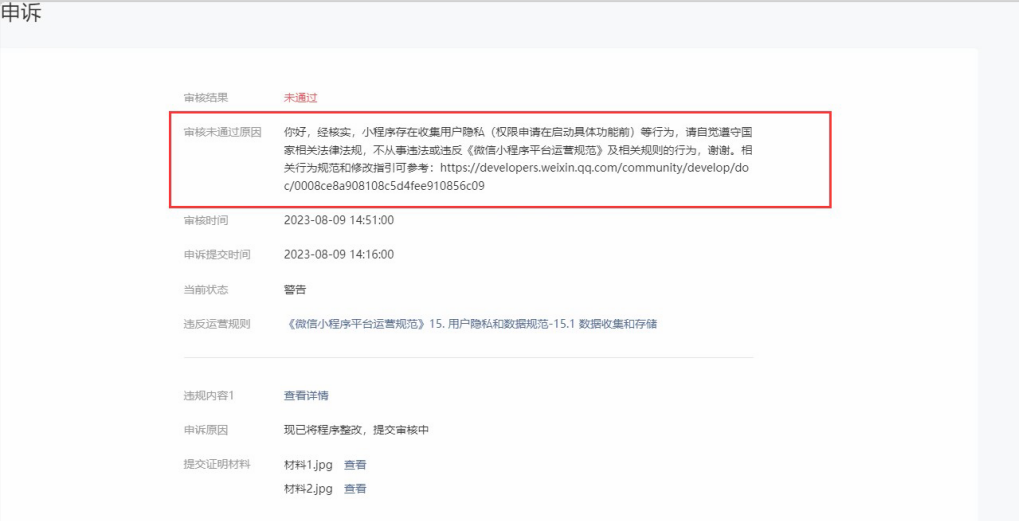Click the 违规内容1 label
The image size is (1019, 521).
209,396
